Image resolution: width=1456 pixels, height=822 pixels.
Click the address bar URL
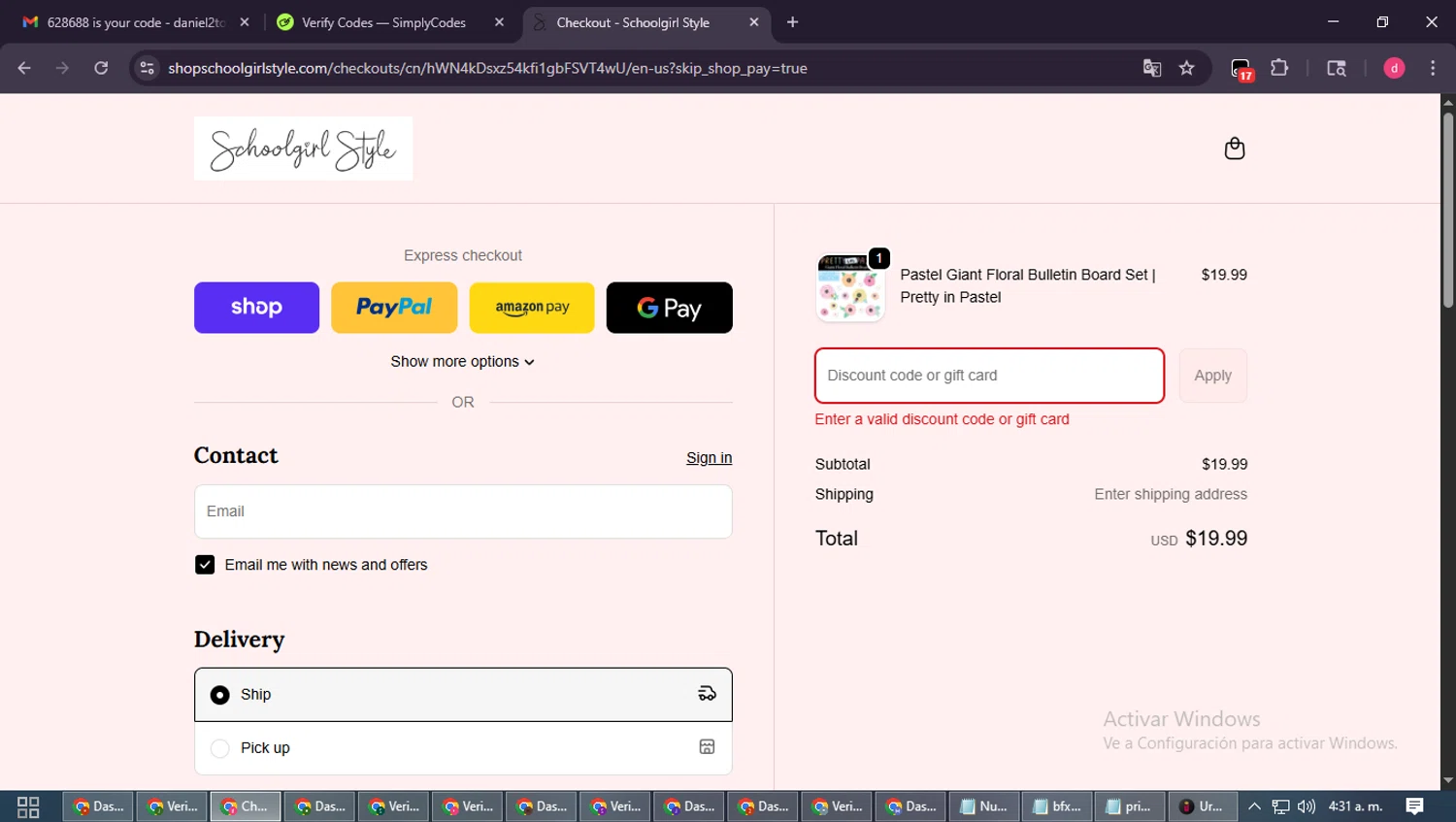tap(487, 68)
